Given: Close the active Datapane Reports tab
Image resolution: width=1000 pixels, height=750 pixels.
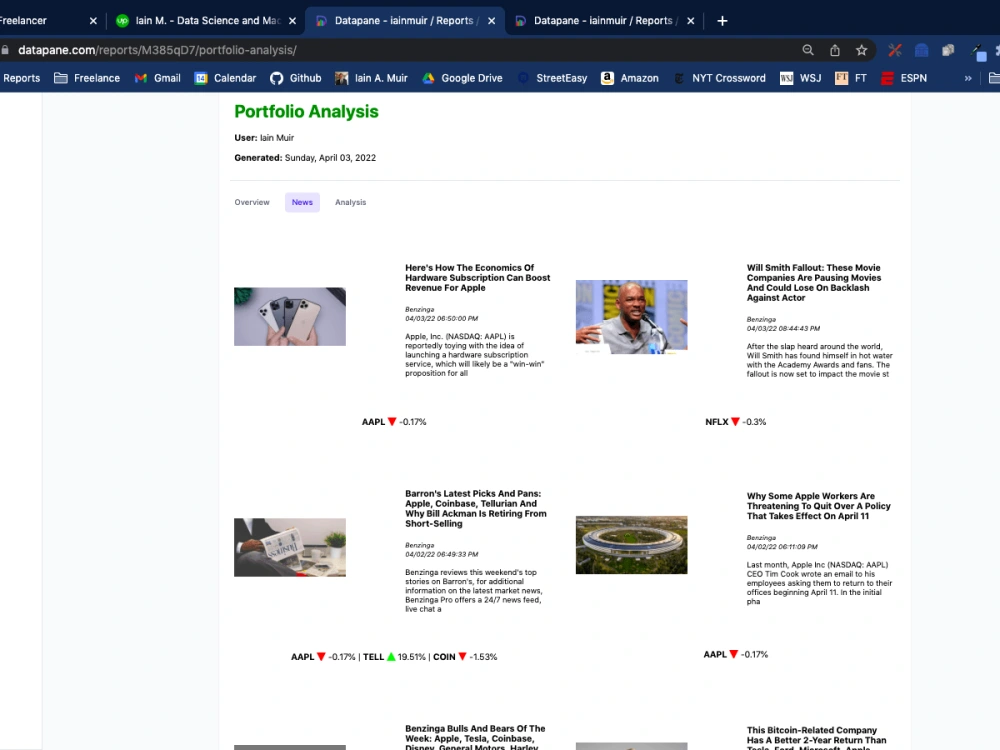Looking at the screenshot, I should 492,21.
